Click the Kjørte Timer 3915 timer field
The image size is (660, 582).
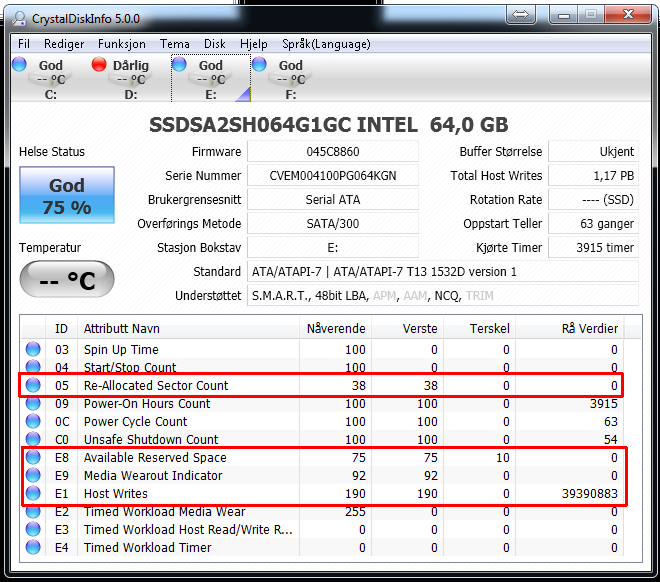593,247
